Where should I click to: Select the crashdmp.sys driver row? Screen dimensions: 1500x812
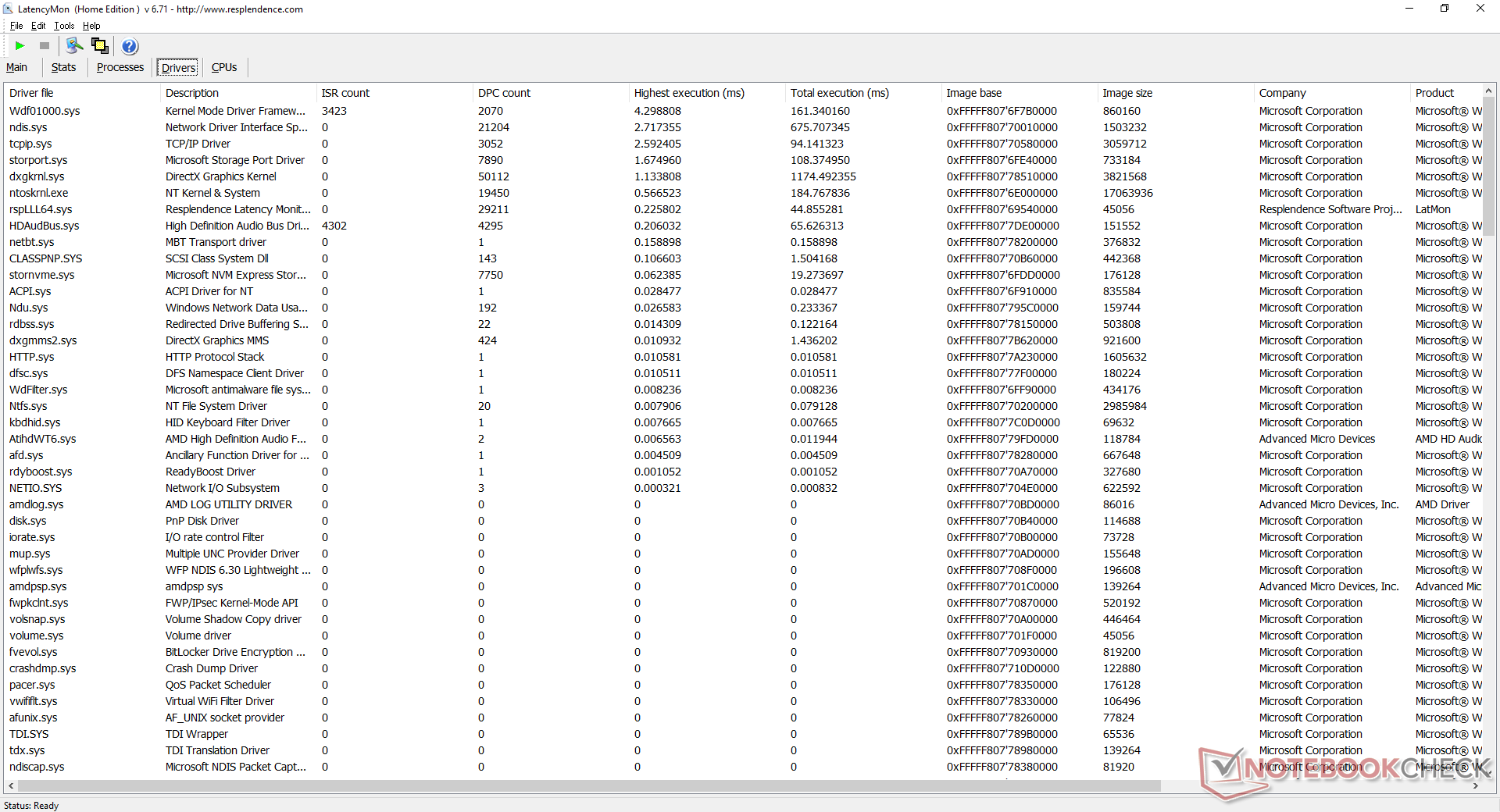pos(743,668)
